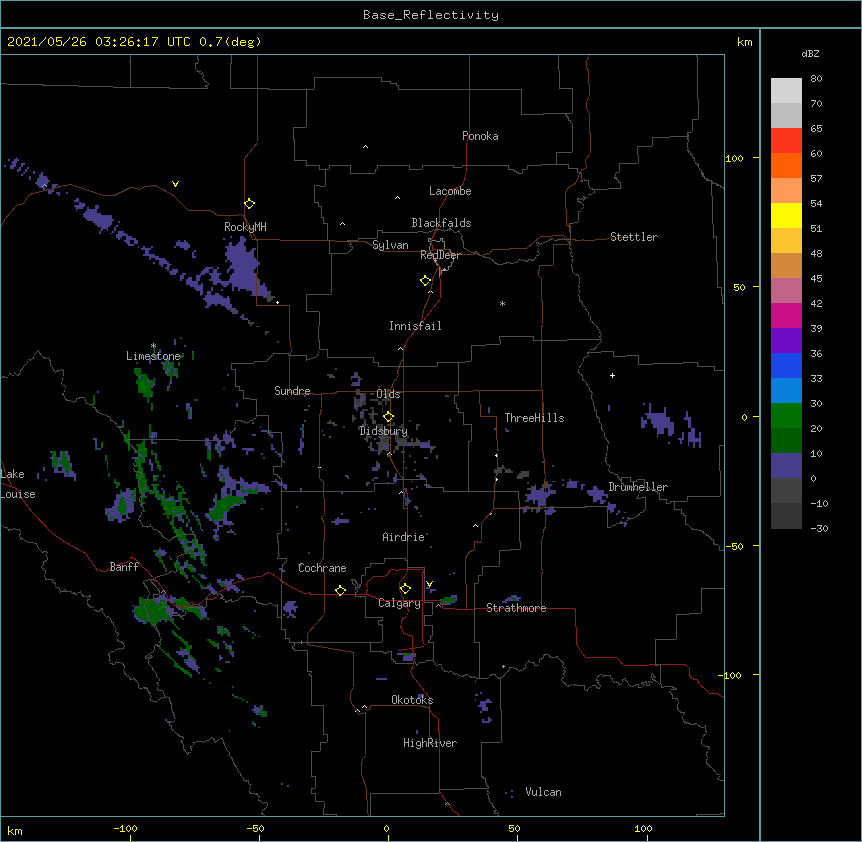This screenshot has height=842, width=862.
Task: Click the Sundre town label
Action: coord(292,391)
